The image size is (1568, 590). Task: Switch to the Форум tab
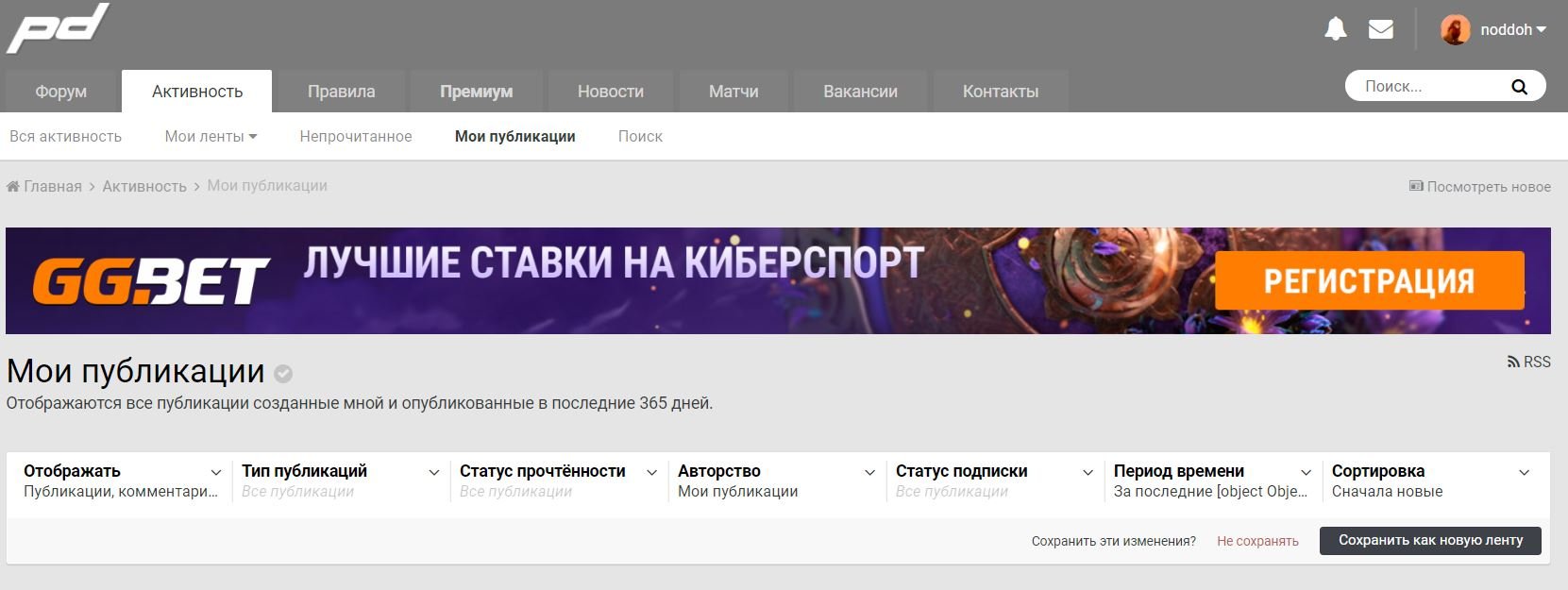coord(61,92)
